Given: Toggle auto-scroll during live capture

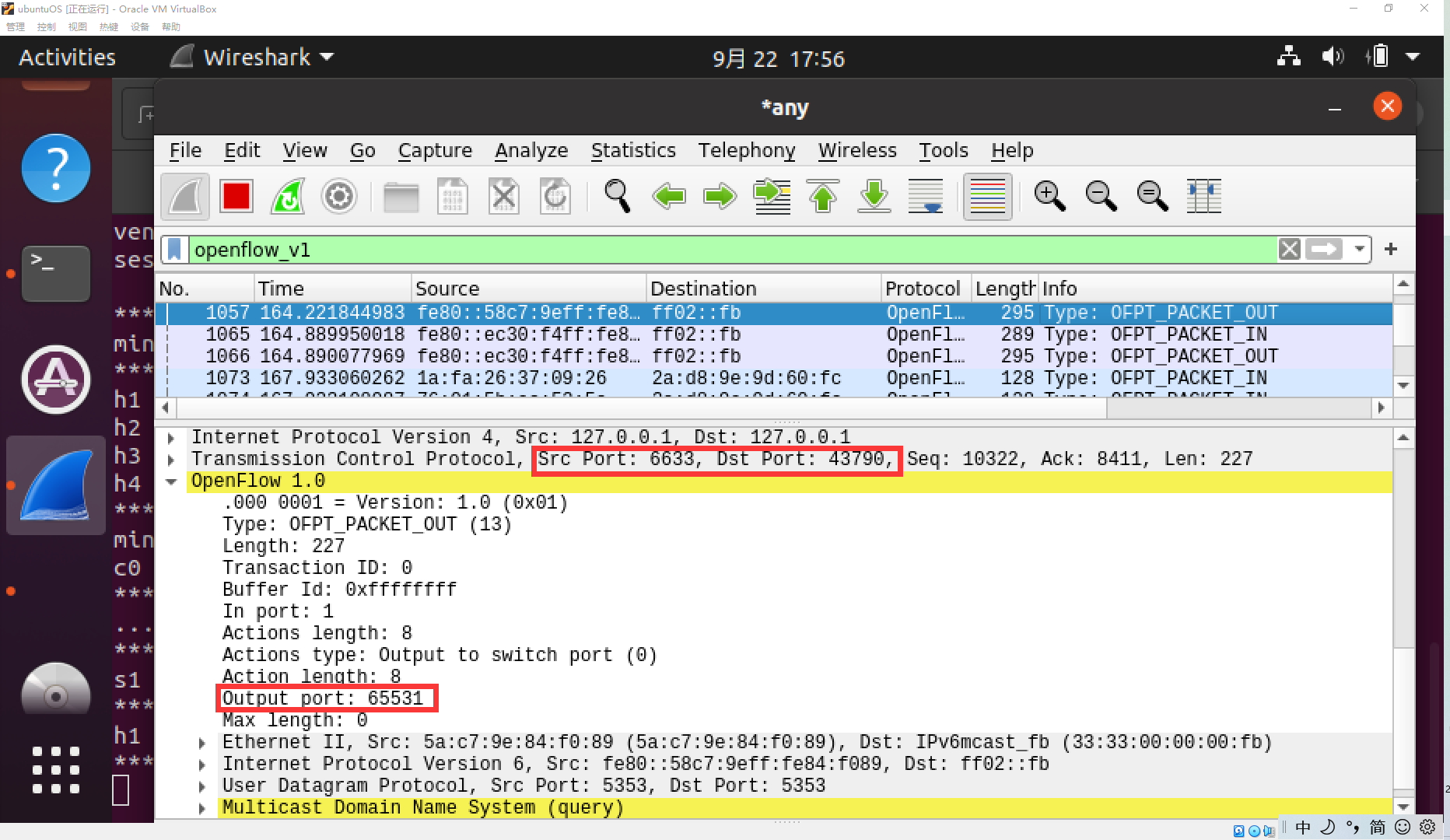Looking at the screenshot, I should [x=926, y=196].
